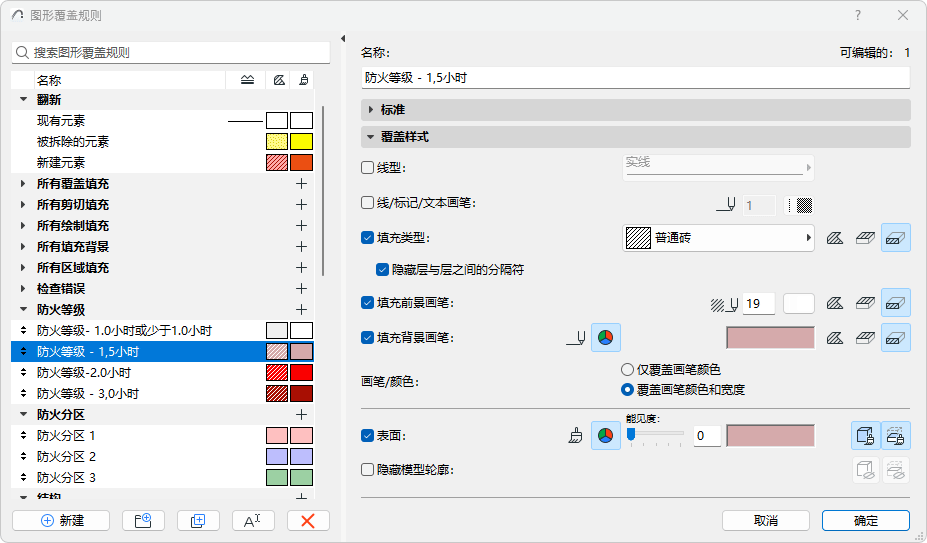Select the 防火分区 2 rule
The width and height of the screenshot is (927, 543).
(x=163, y=457)
